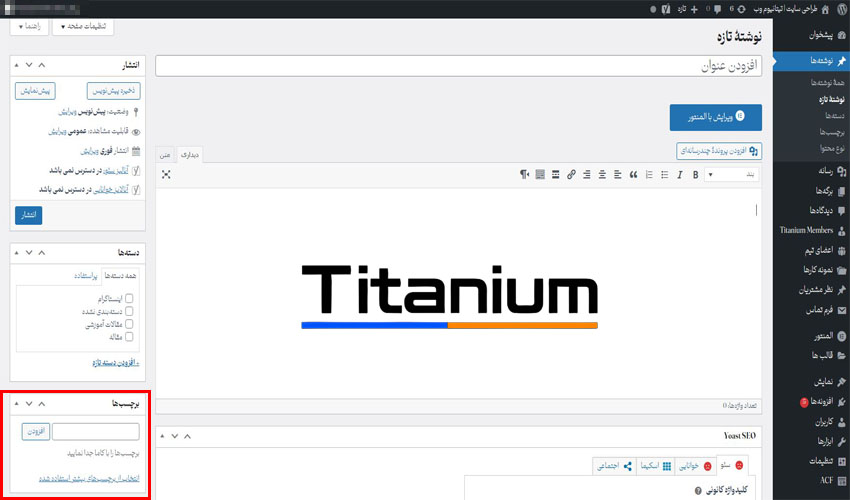The image size is (850, 500).
Task: Open Yoast SEO (سئو) tab
Action: tap(732, 465)
